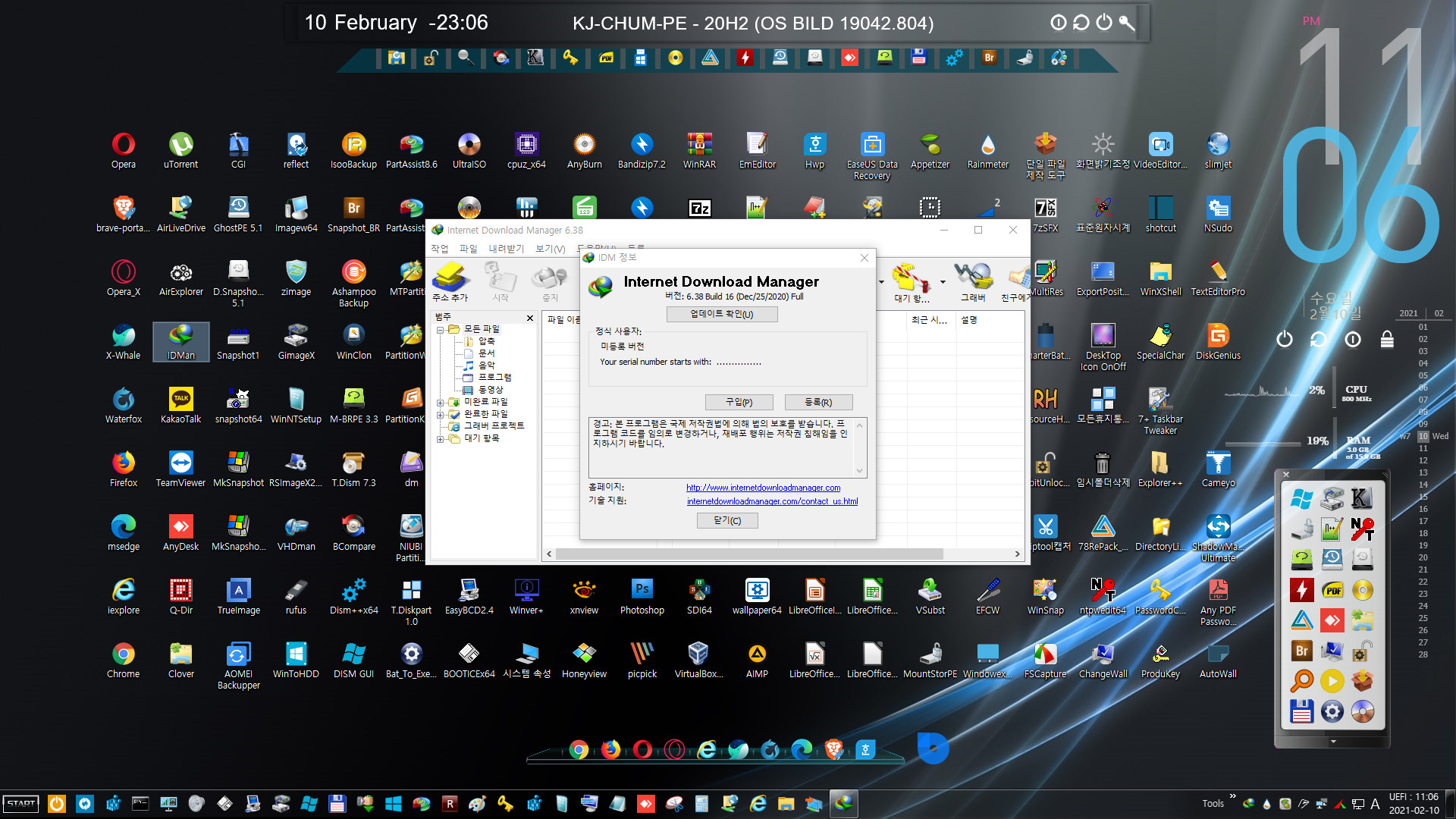This screenshot has width=1456, height=819.
Task: Open the DiskGenius desktop icon
Action: [x=1218, y=341]
